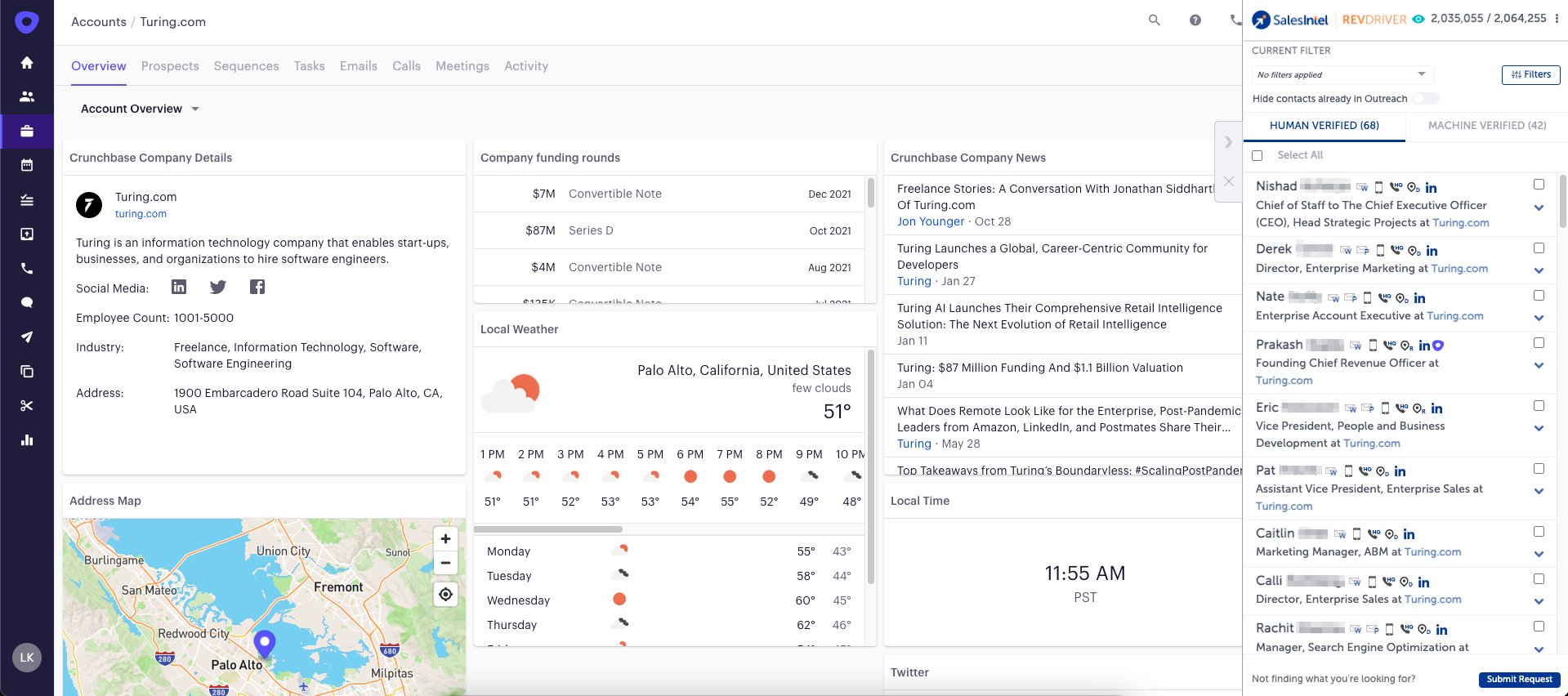Open the bar chart reports icon
The image size is (1568, 696).
(27, 439)
